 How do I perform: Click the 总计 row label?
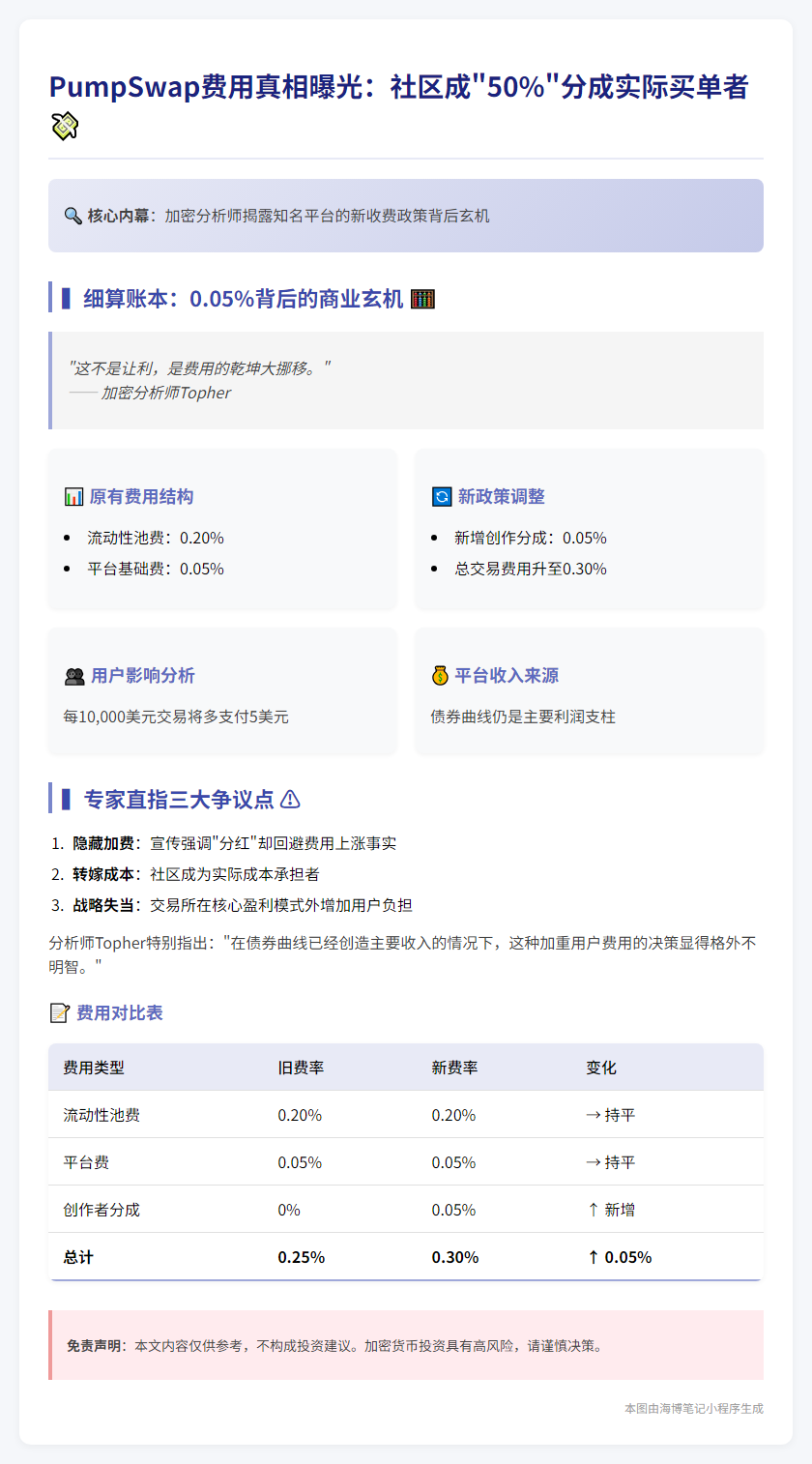(x=79, y=1257)
